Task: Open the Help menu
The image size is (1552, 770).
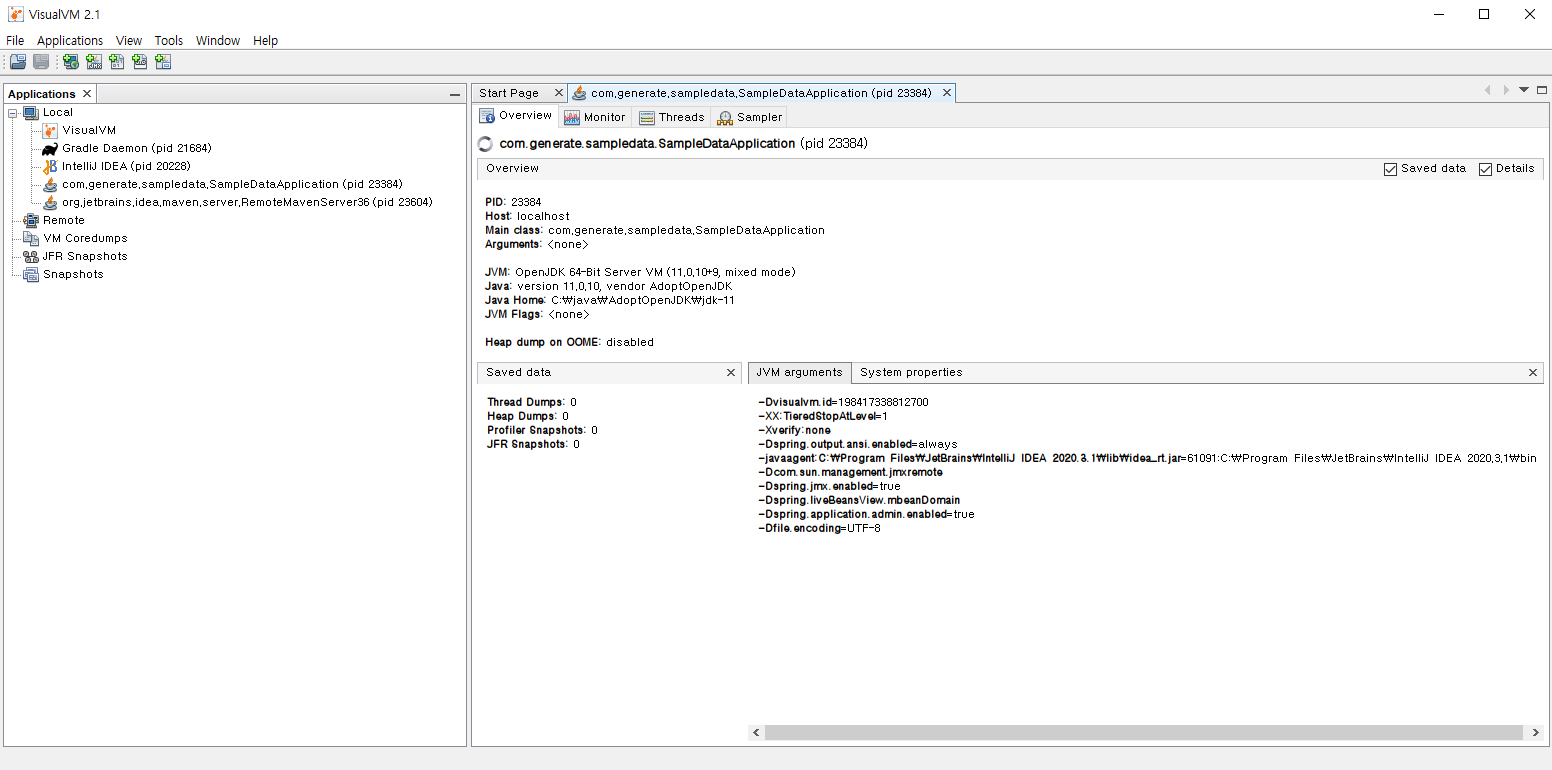Action: 265,41
